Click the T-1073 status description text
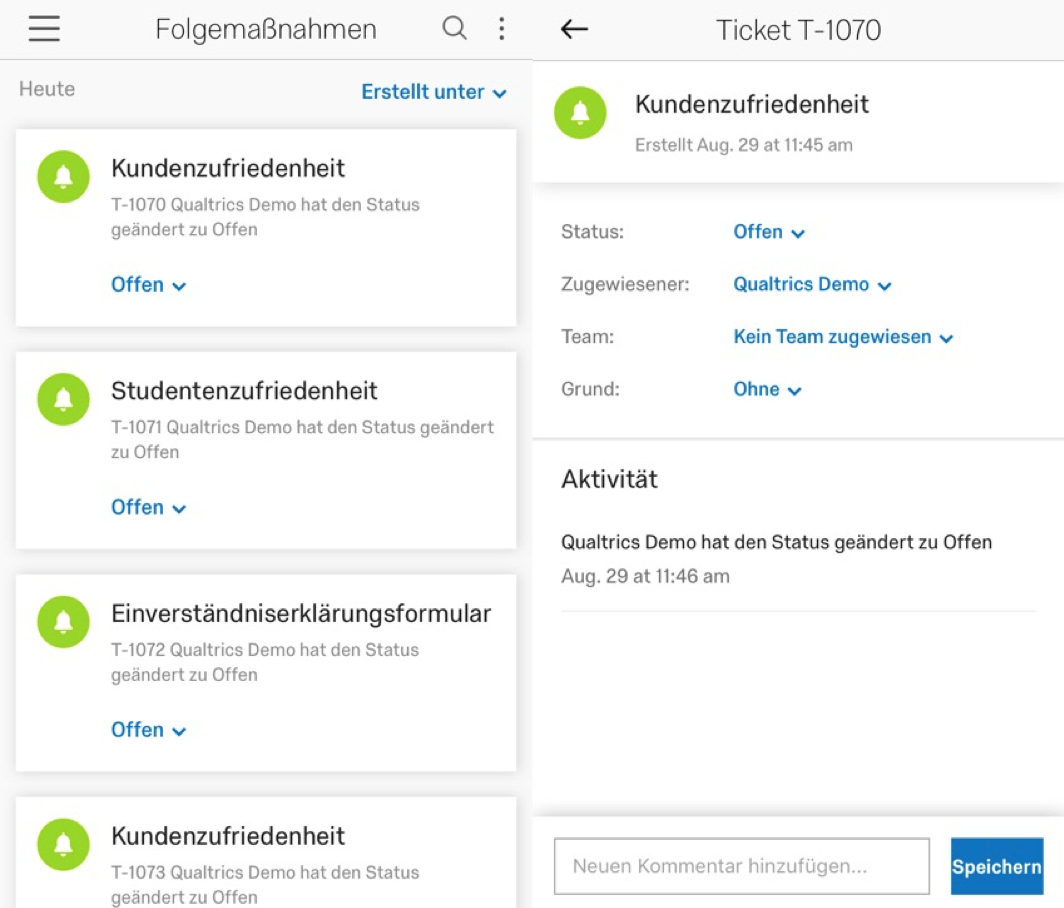 coord(265,884)
